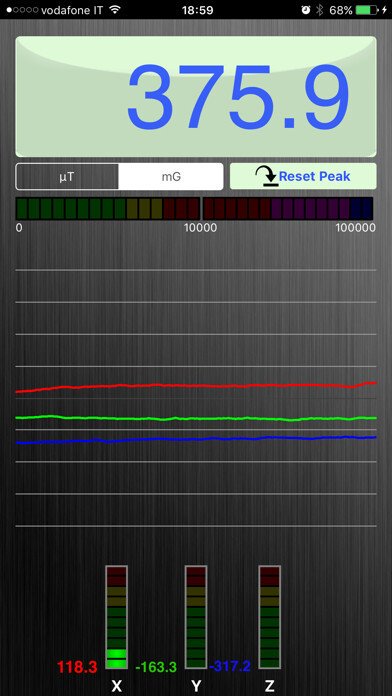Tap the blue Z value -317.2
392x696 pixels.
pyautogui.click(x=230, y=666)
